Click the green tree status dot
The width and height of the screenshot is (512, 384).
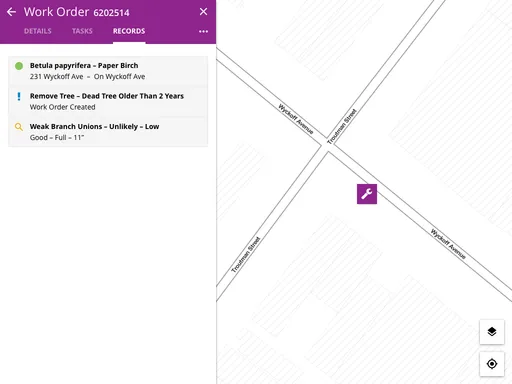tap(19, 66)
